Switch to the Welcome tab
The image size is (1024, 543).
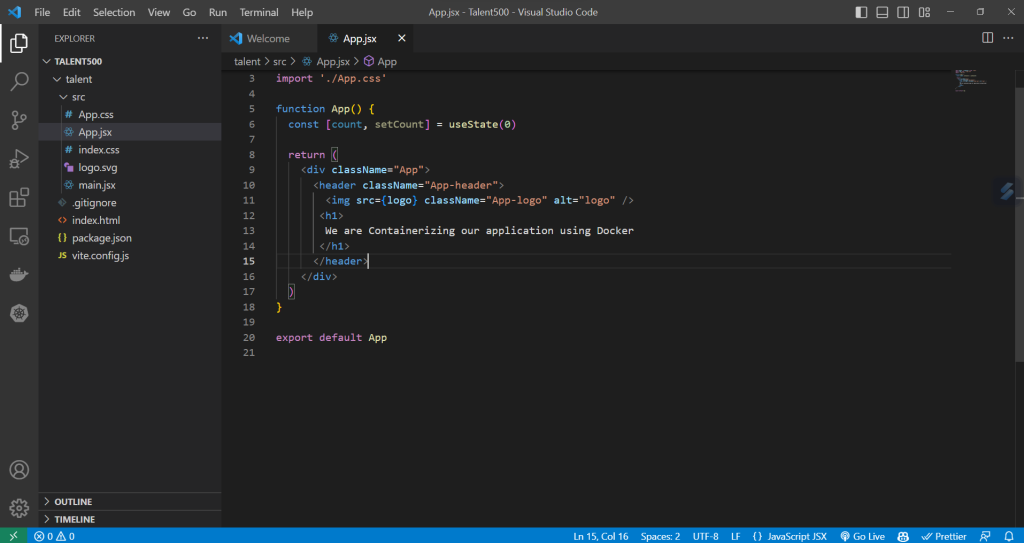(267, 38)
